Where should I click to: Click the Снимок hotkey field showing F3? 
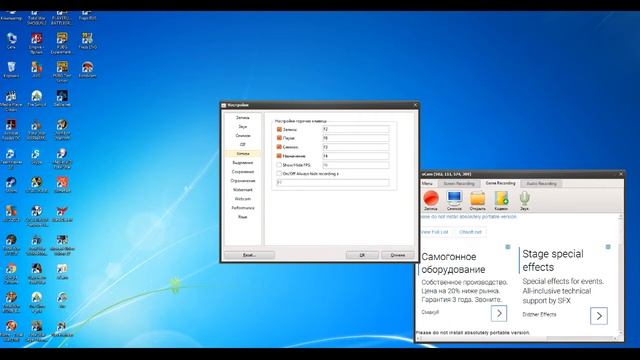click(x=356, y=147)
